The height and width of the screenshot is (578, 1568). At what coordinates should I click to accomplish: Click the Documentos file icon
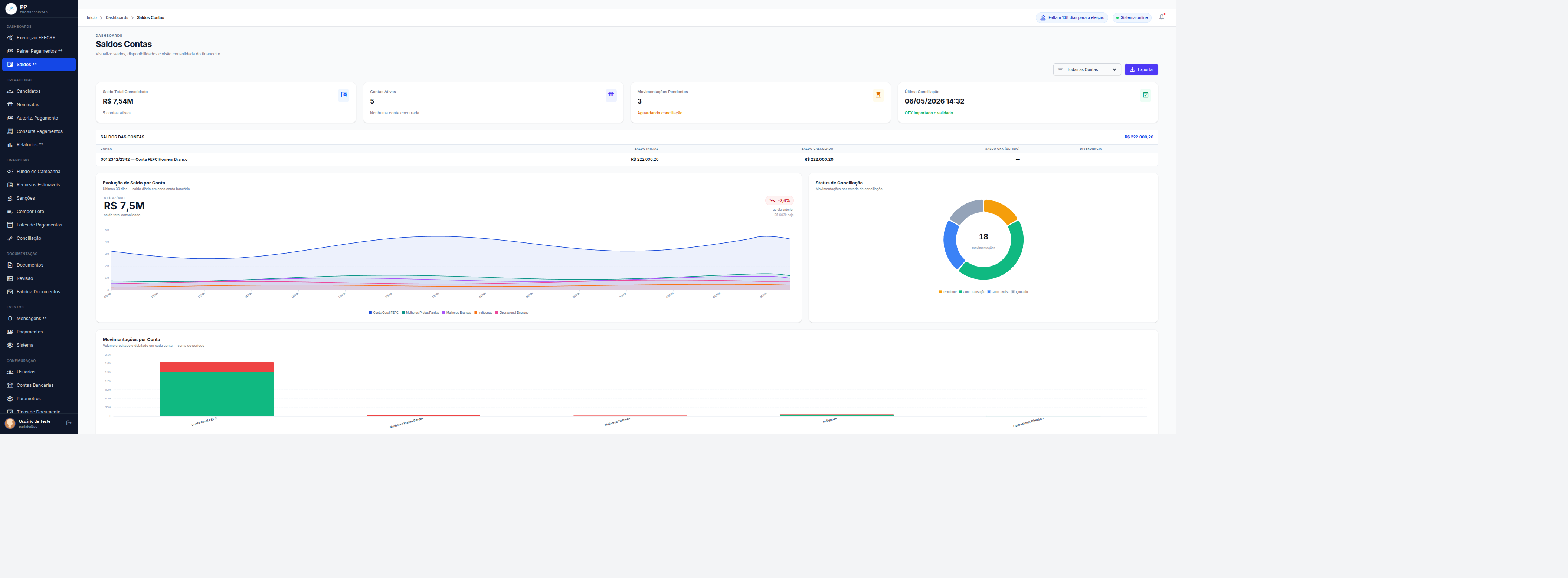[10, 265]
